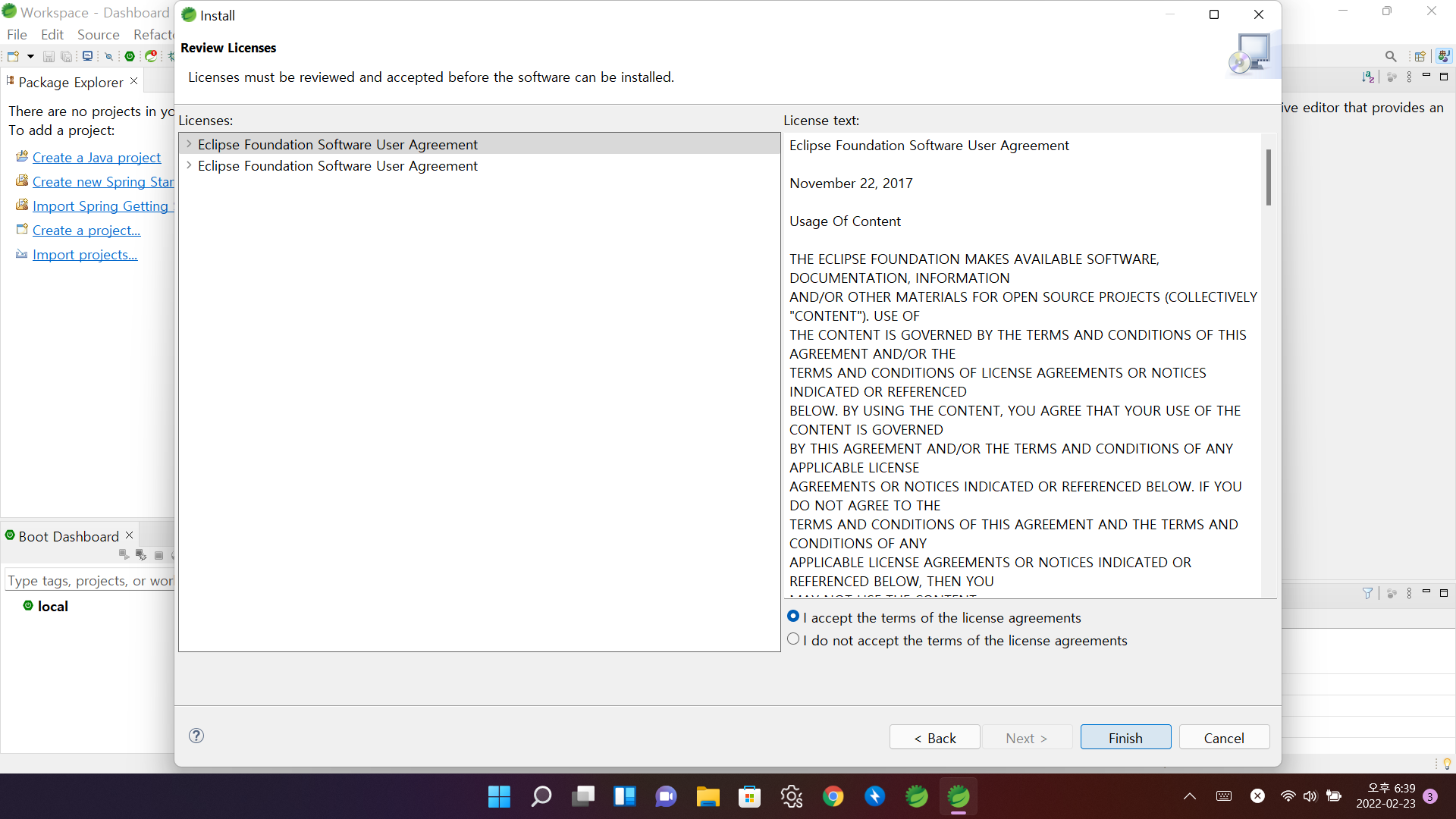Open Chrome from the taskbar
Viewport: 1456px width, 819px height.
tap(833, 796)
